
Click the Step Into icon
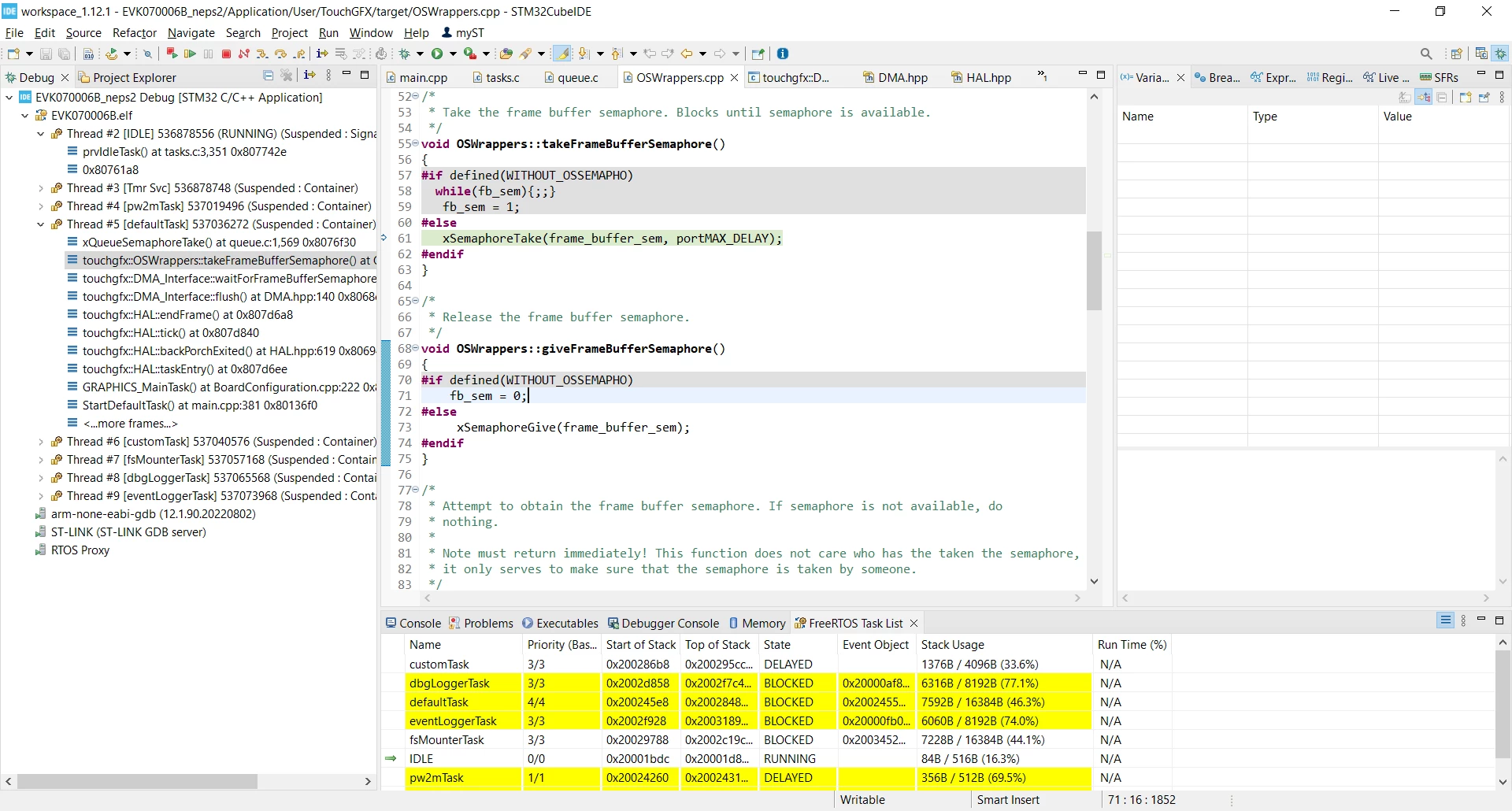[262, 54]
